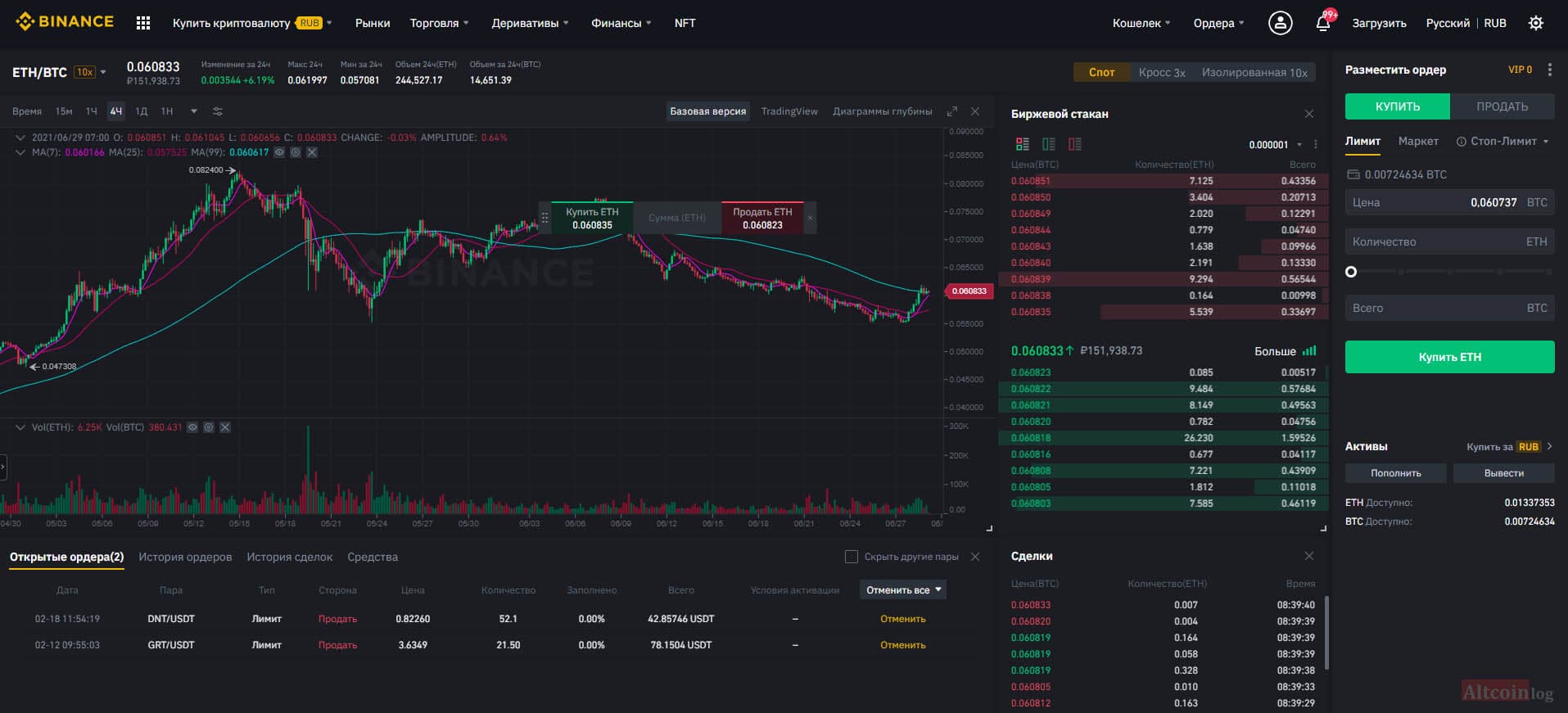Toggle volume indicator visibility eye
This screenshot has height=713, width=1568.
tap(192, 427)
